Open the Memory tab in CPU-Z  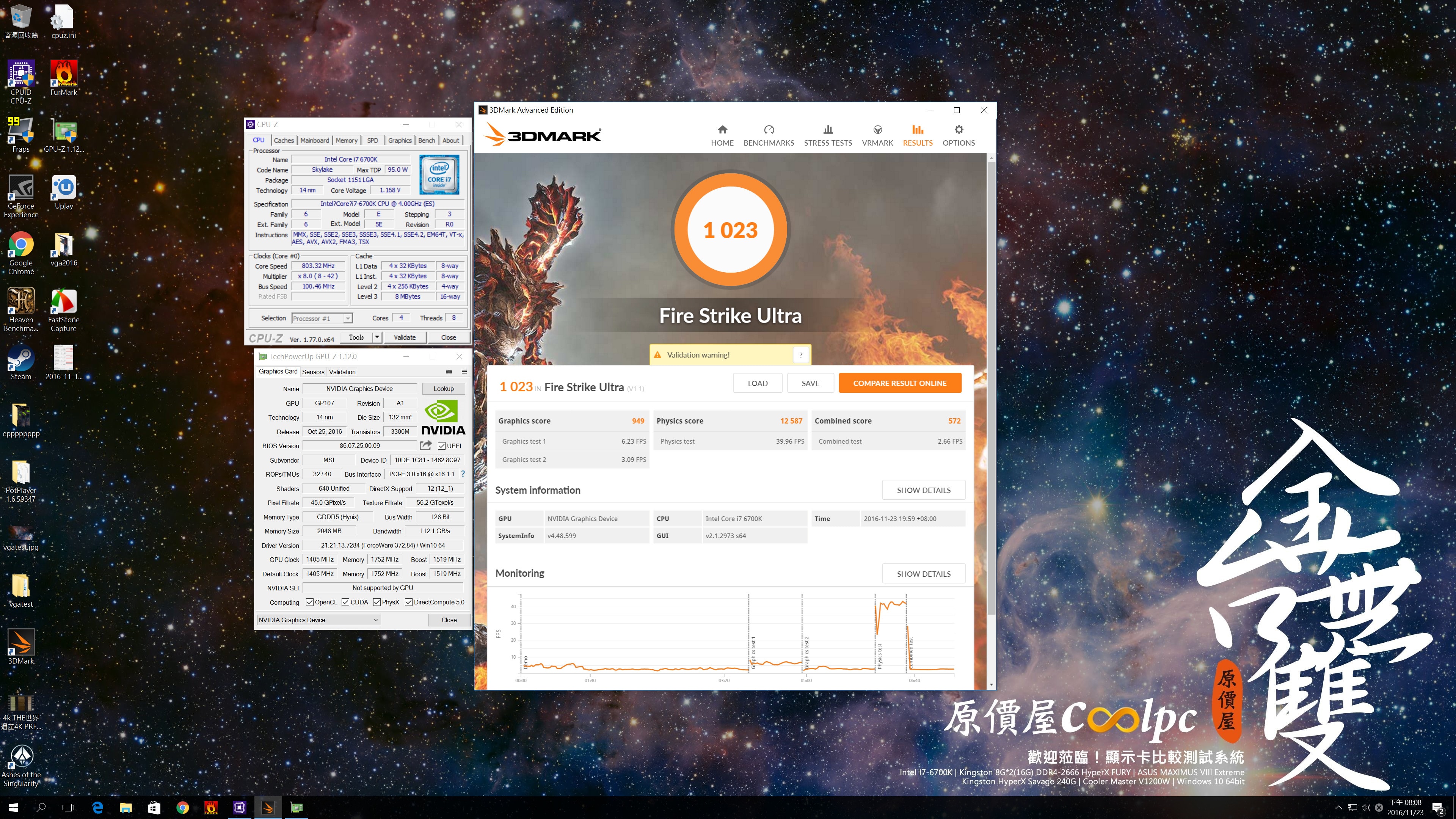347,140
